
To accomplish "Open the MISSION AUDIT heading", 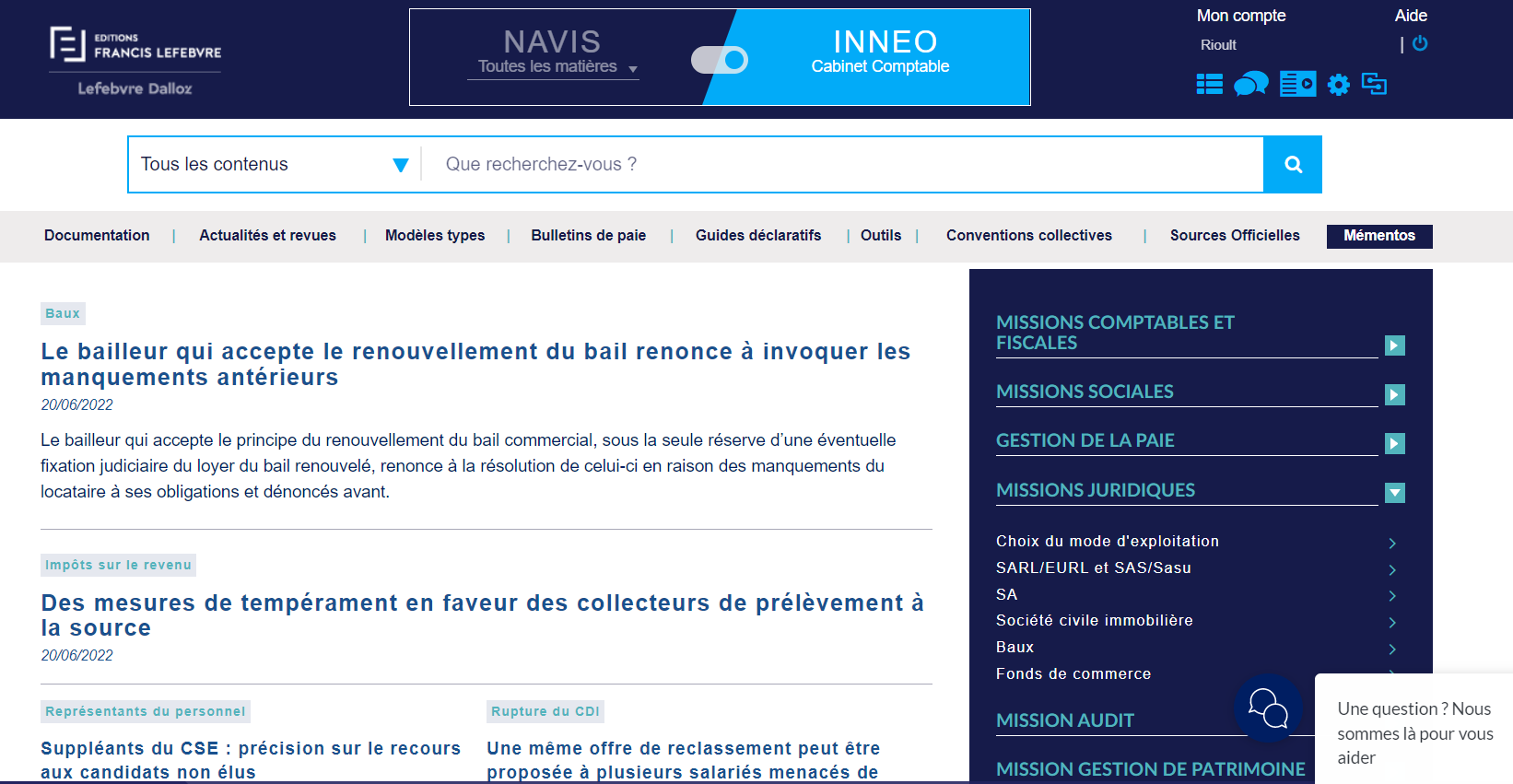I will [x=1065, y=720].
